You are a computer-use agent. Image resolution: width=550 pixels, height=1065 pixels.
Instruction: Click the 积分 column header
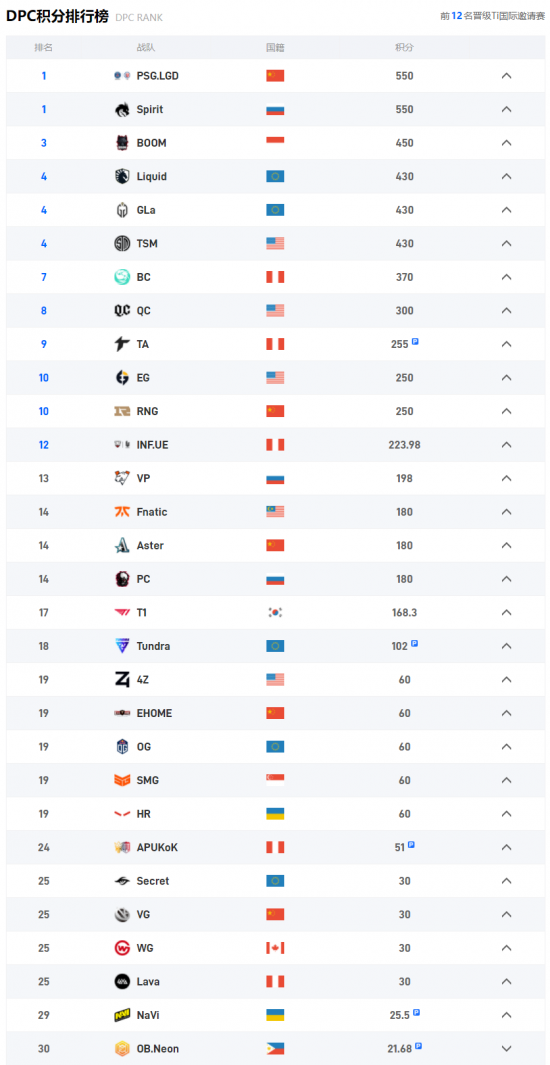point(405,48)
